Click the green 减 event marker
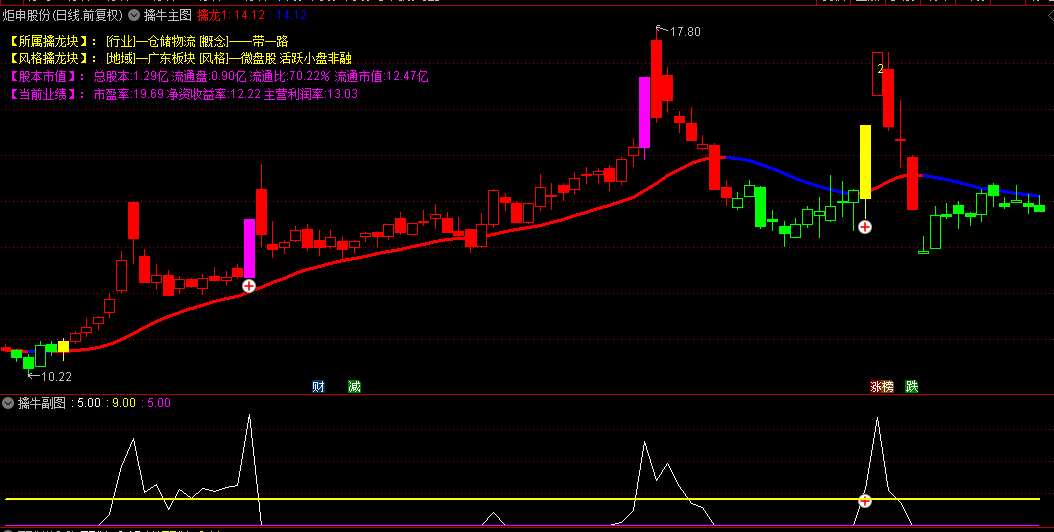This screenshot has width=1054, height=532. [354, 386]
